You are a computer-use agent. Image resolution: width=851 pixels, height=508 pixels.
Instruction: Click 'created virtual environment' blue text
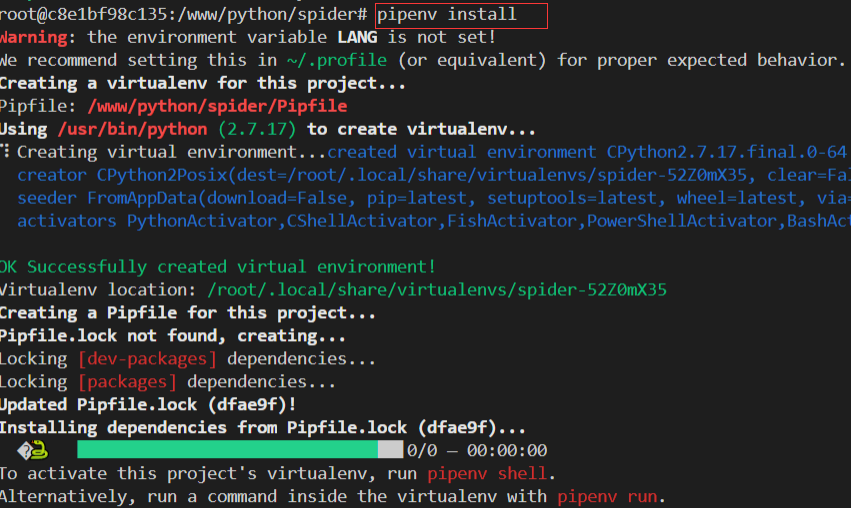(x=461, y=152)
